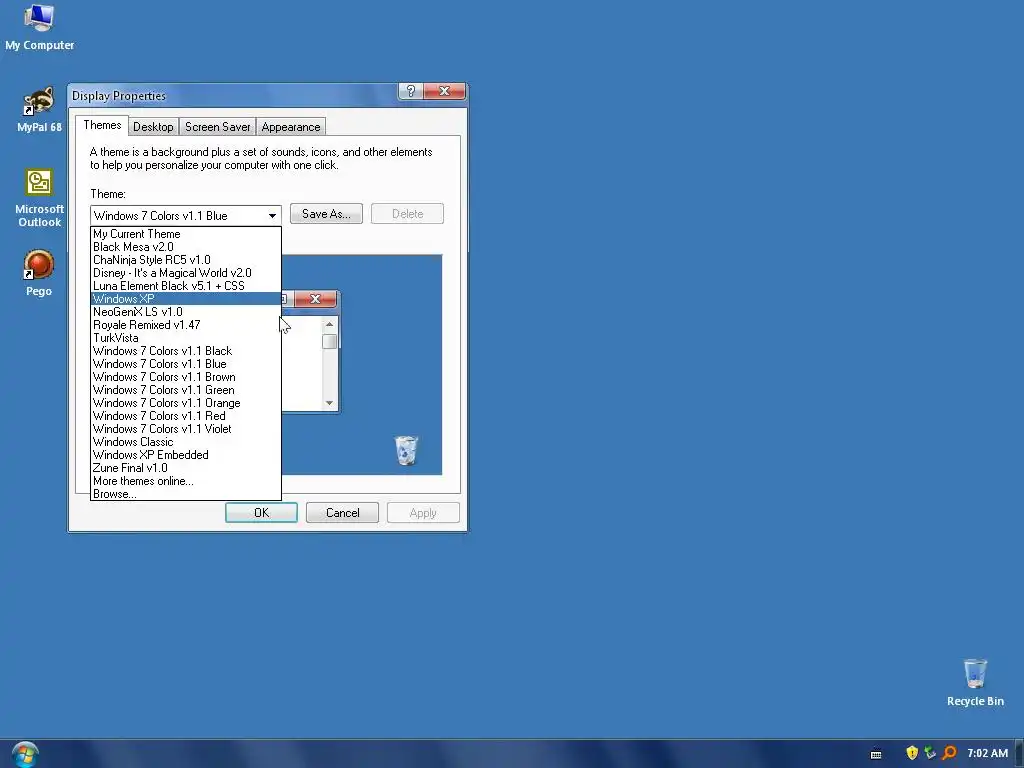Select Windows 7 Colors v1.1 Blue in list
1024x768 pixels.
(x=185, y=364)
